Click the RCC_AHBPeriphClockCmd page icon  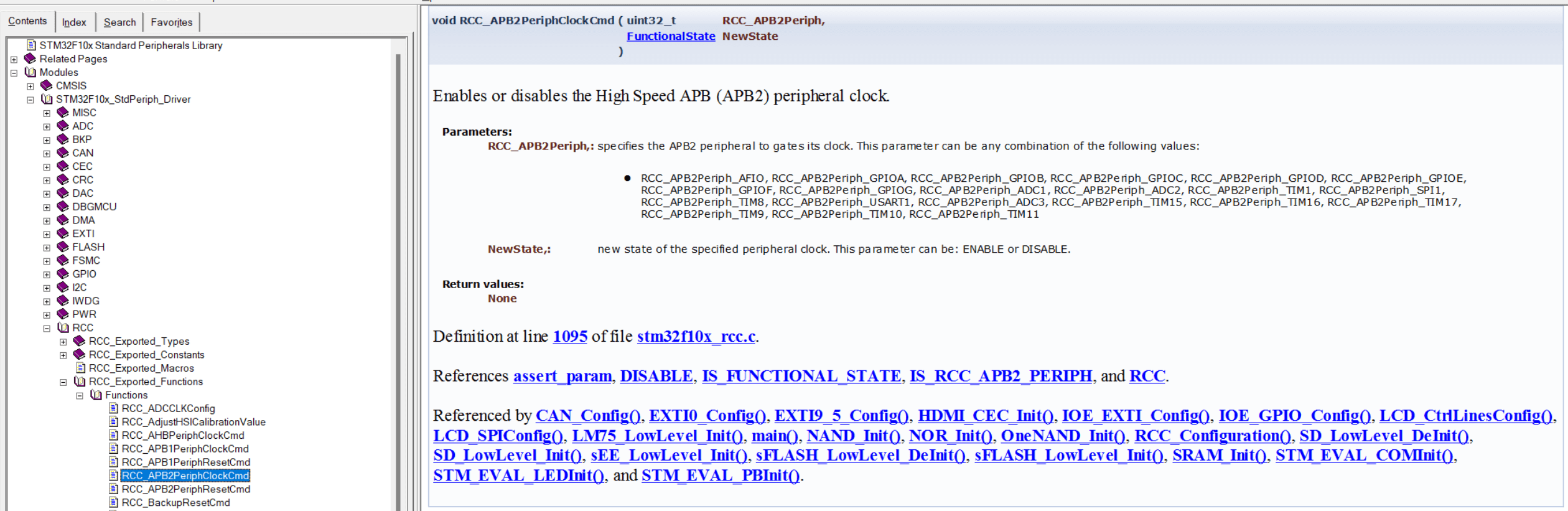tap(113, 435)
